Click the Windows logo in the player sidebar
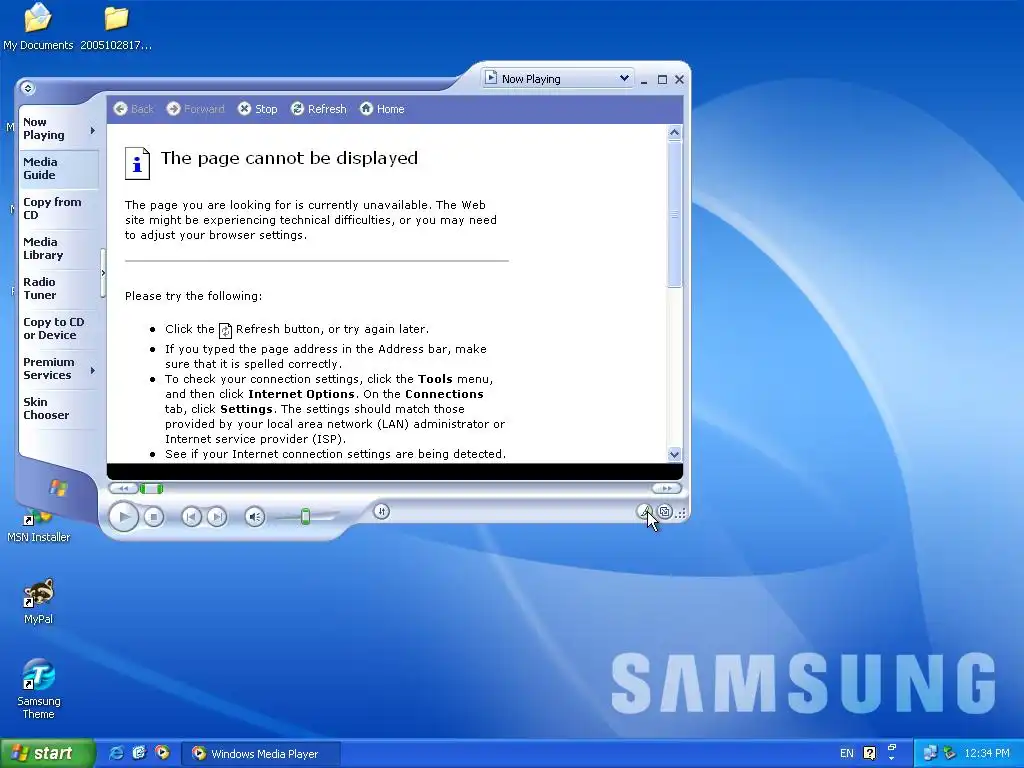Viewport: 1024px width, 768px height. 58,488
